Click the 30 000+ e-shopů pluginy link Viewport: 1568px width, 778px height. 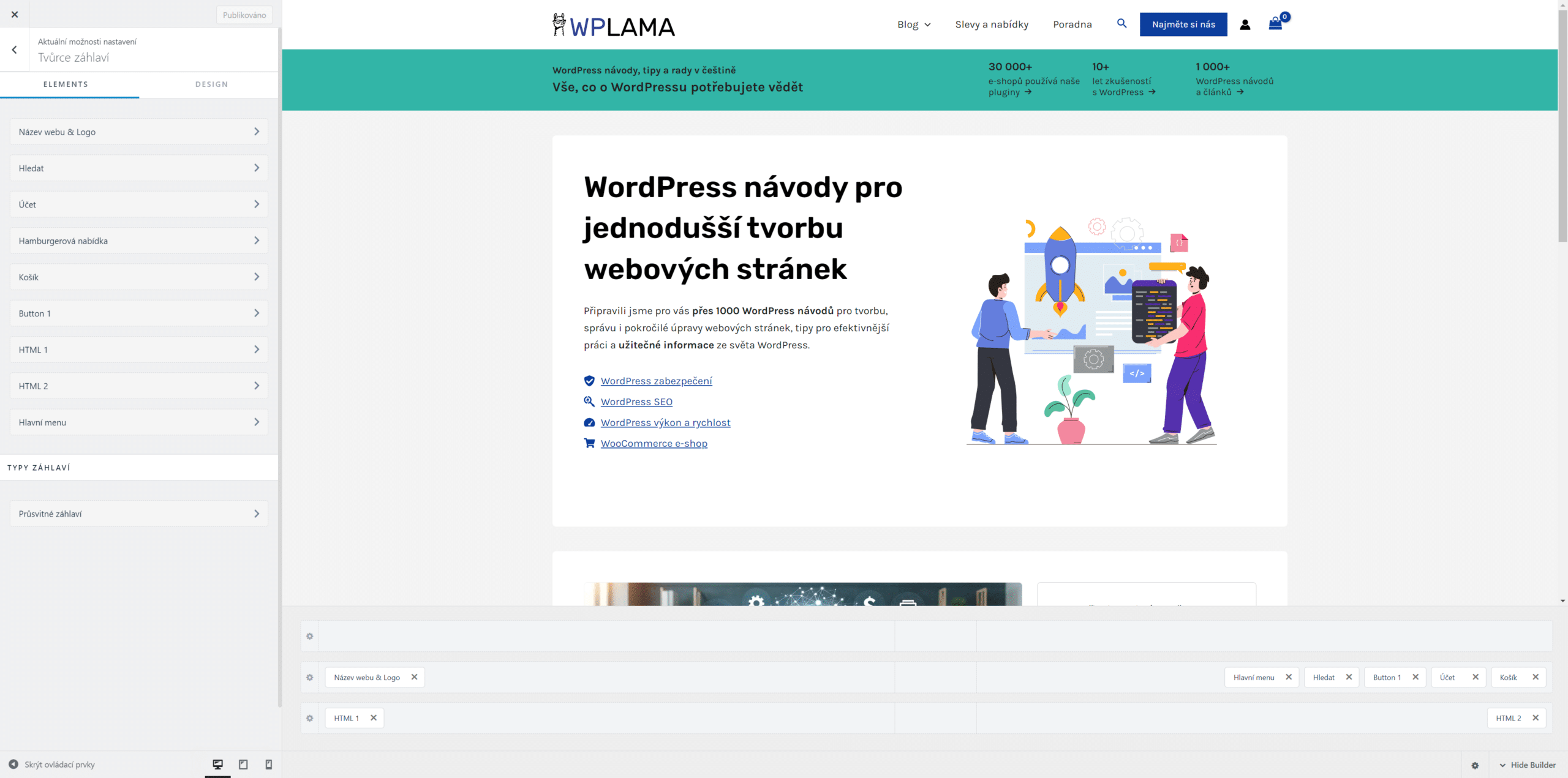pos(1034,80)
